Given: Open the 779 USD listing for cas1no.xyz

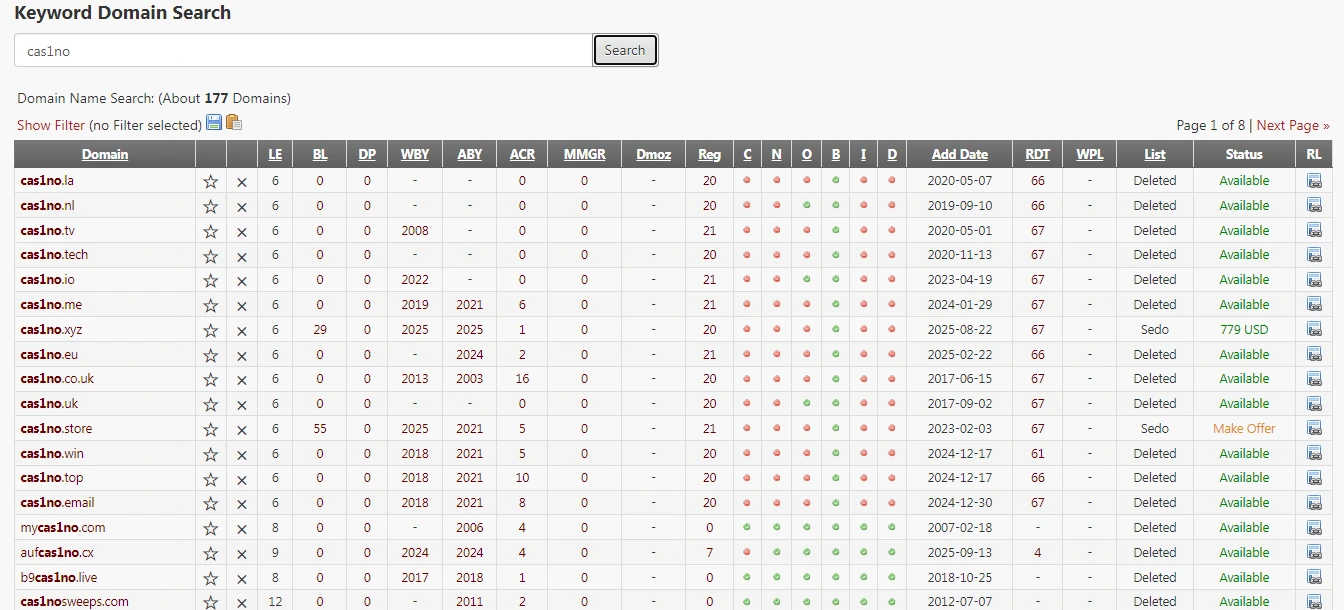Looking at the screenshot, I should [1244, 330].
